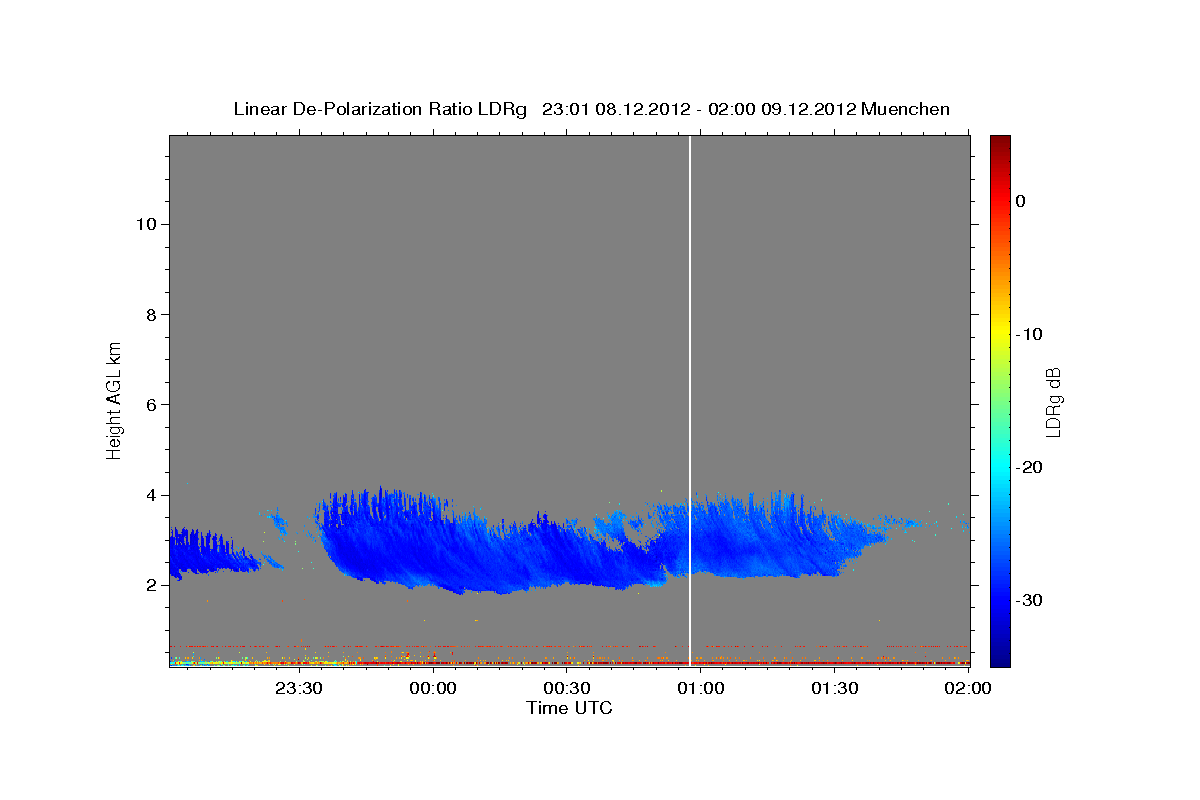Click the height tick label '4'
Viewport: 1200px width, 800px height.
click(x=150, y=495)
